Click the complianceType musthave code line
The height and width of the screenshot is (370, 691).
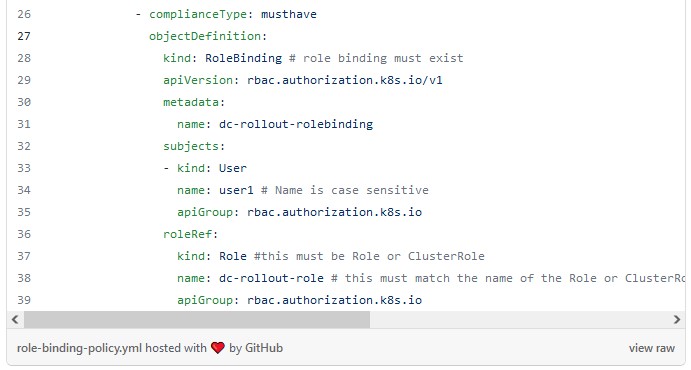point(226,14)
